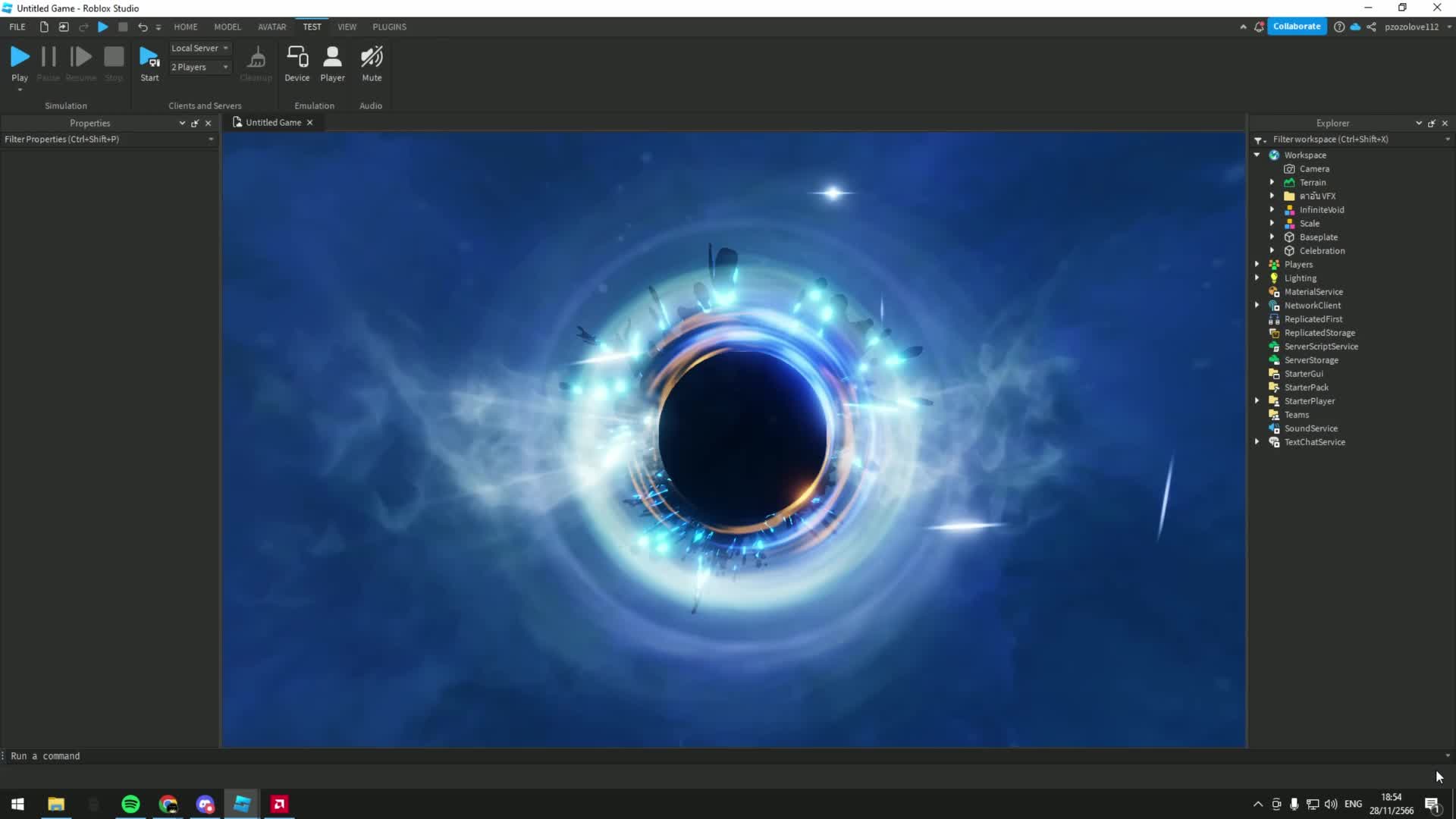
Task: Switch to the MODEL ribbon tab
Action: coord(227,27)
